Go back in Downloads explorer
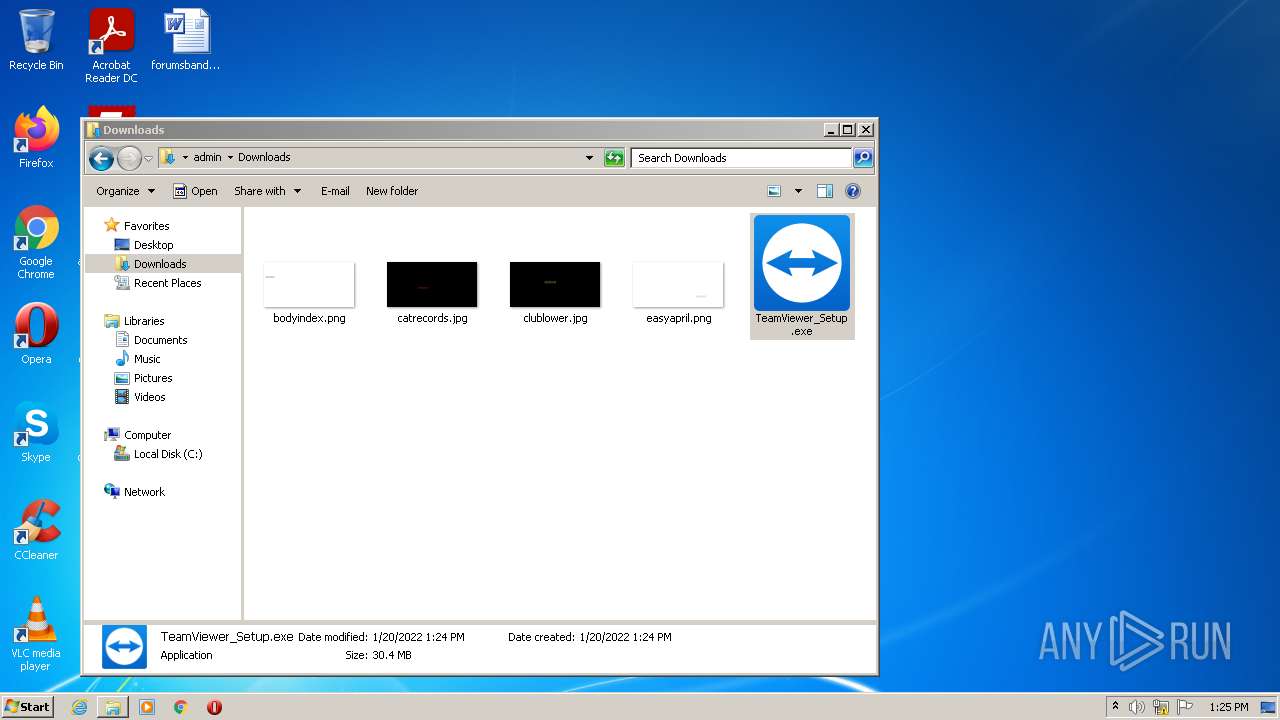1280x720 pixels. 101,158
